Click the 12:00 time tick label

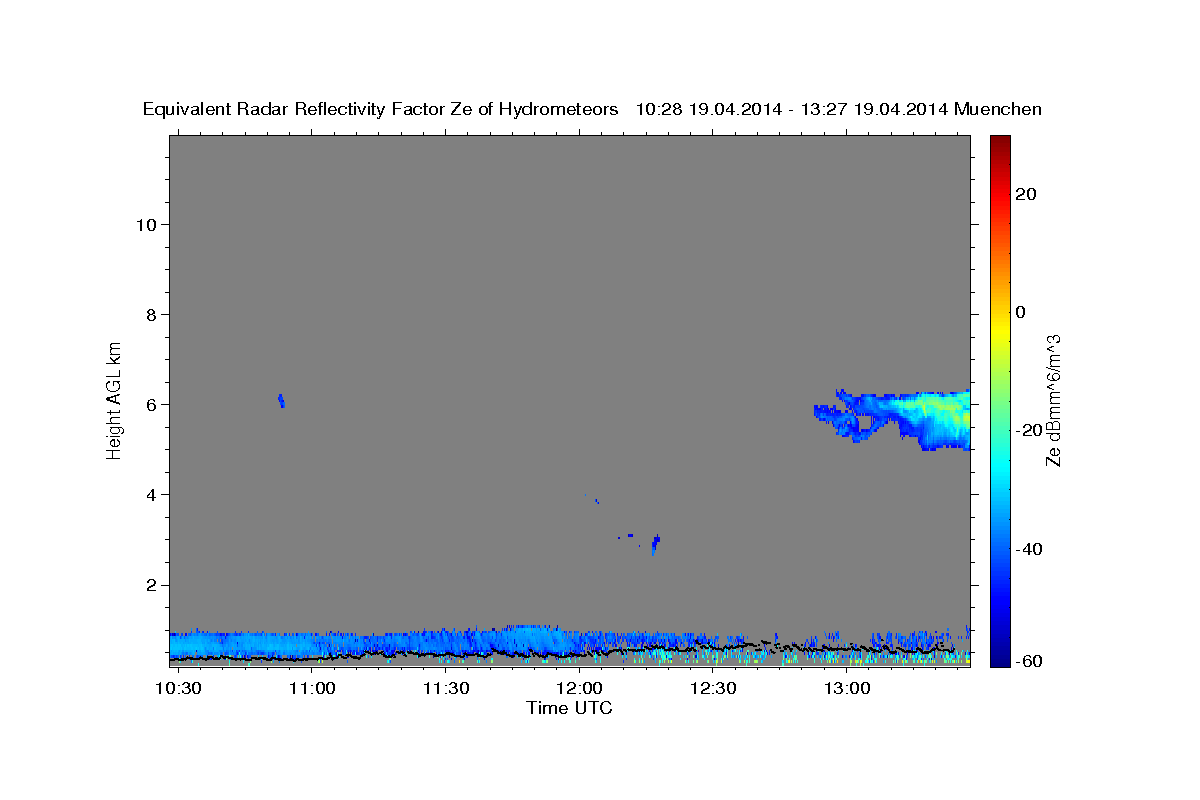click(580, 688)
